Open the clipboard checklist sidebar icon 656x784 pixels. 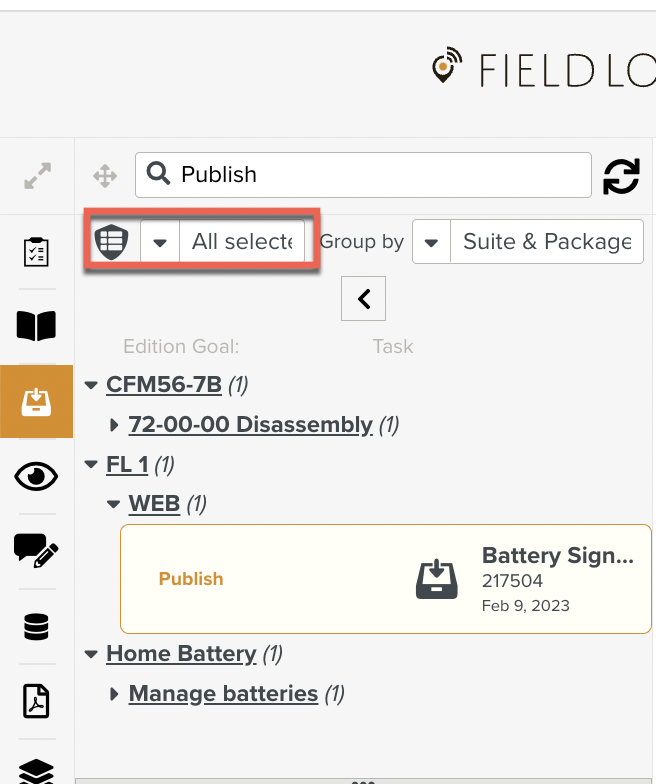pyautogui.click(x=37, y=251)
